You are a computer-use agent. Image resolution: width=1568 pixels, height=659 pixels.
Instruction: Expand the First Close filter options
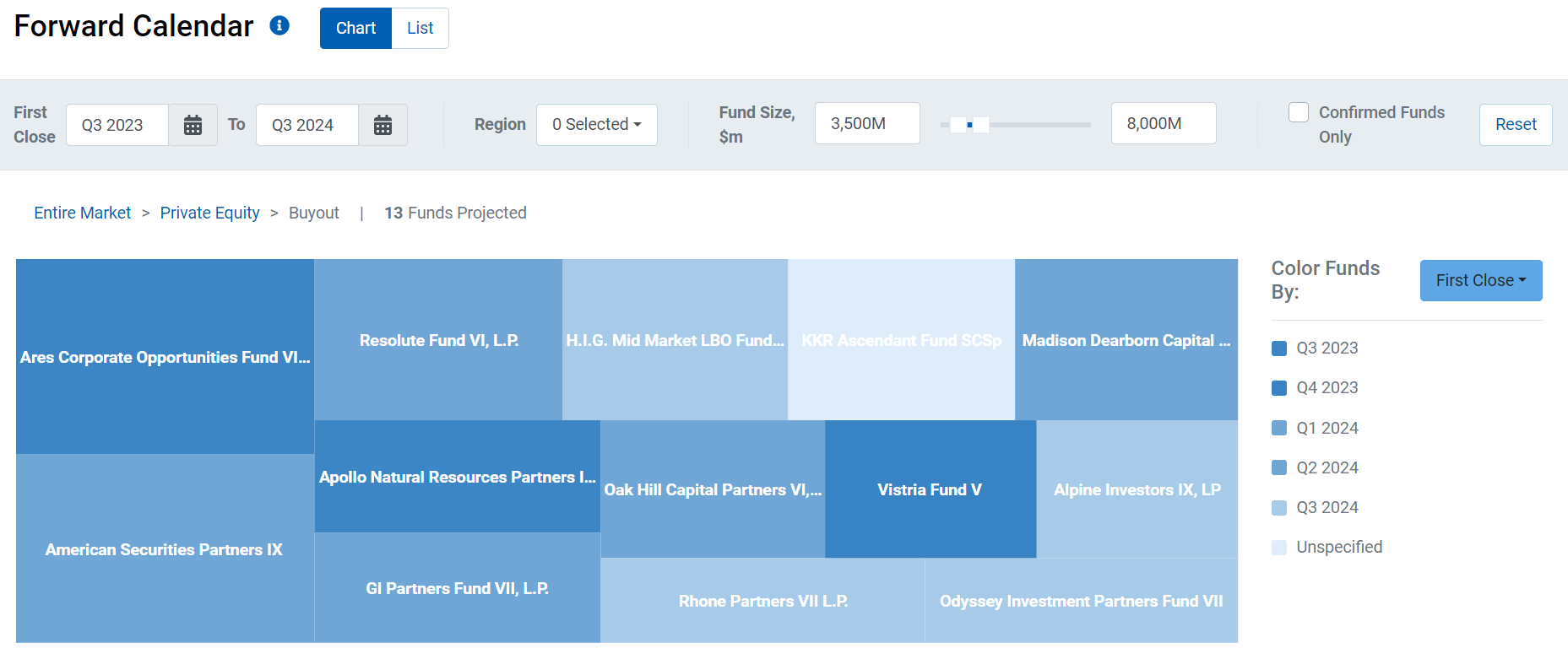click(1480, 280)
